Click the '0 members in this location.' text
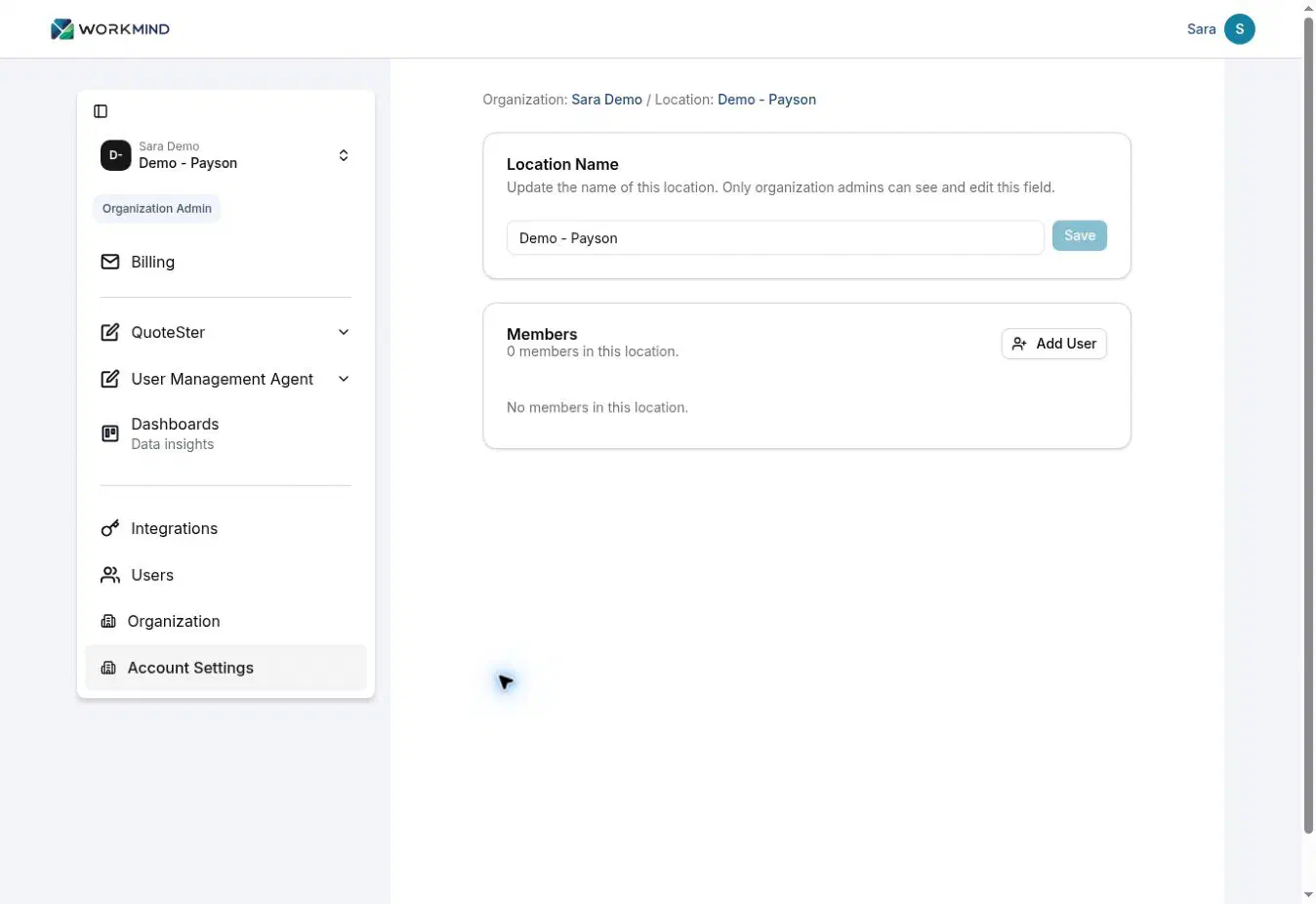The height and width of the screenshot is (904, 1316). (x=593, y=351)
